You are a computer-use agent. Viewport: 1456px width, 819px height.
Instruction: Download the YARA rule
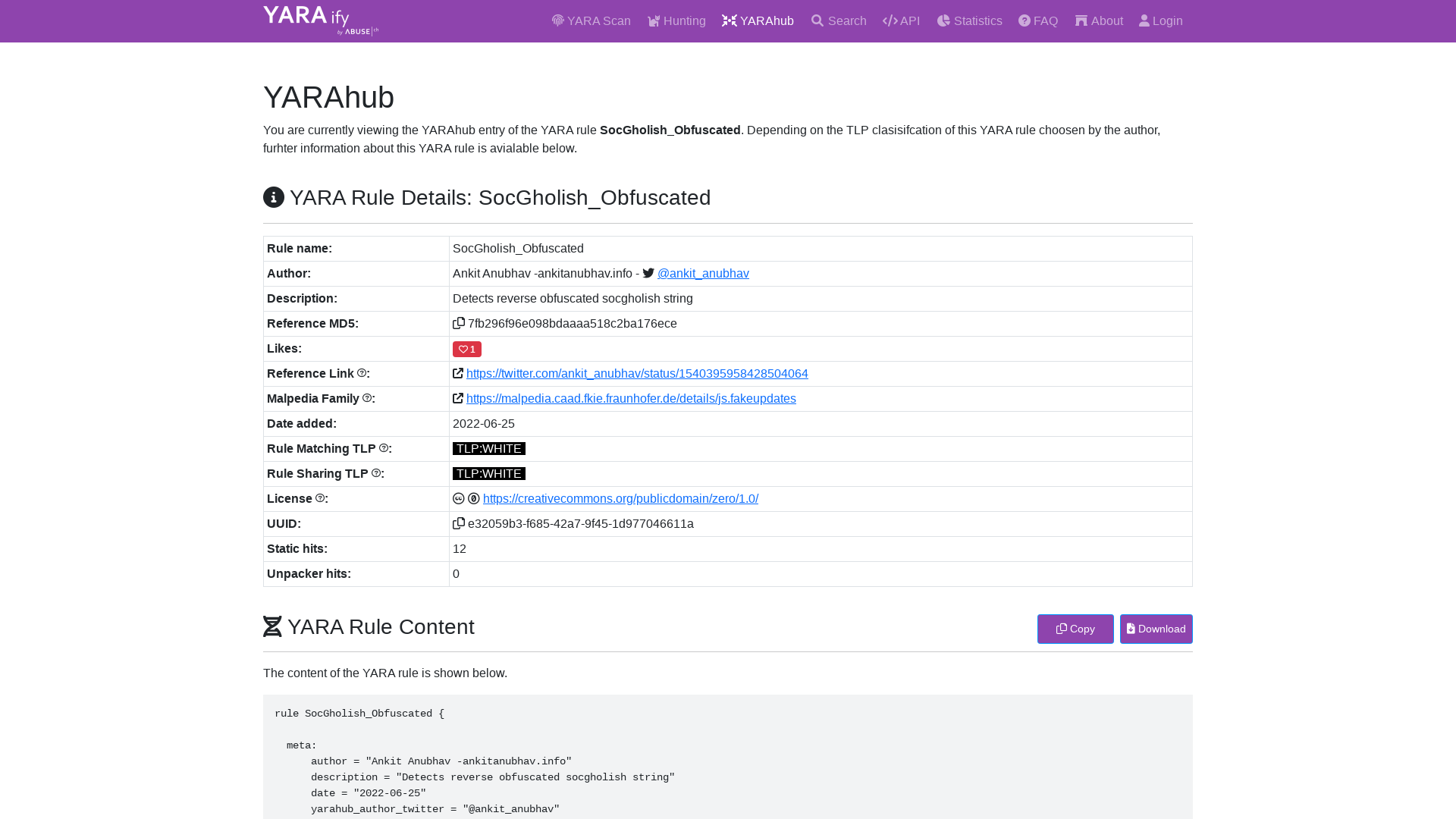(x=1156, y=629)
